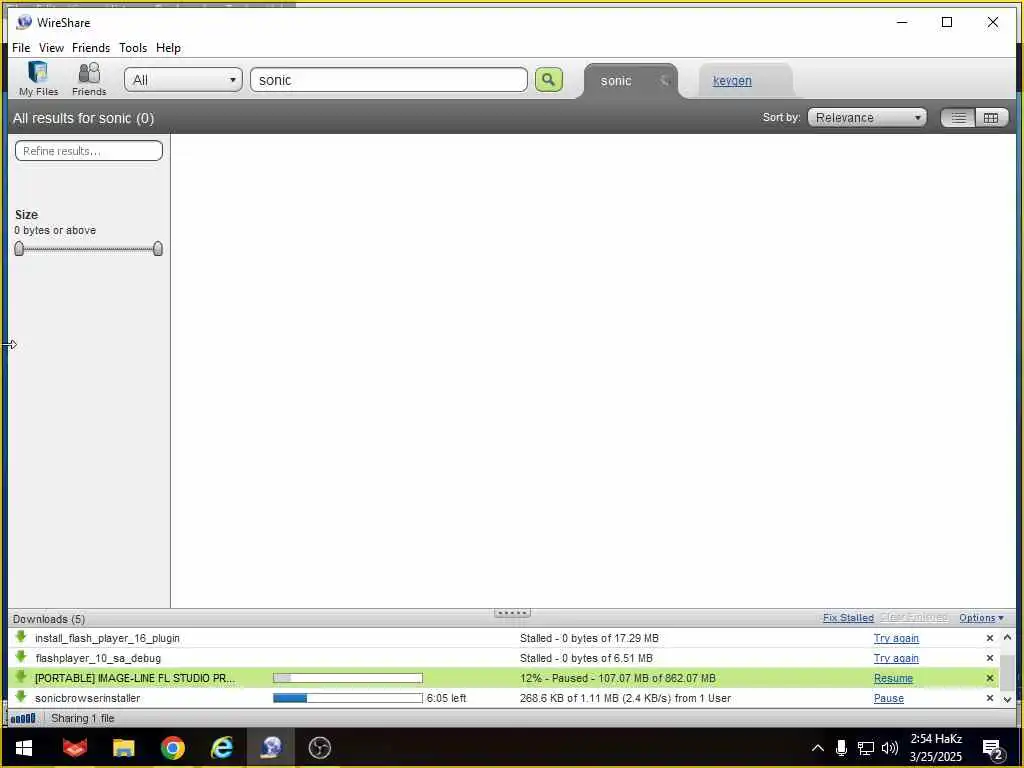Select the [PORTABLE] IMAGE-LINE FL STUDIO row name

[x=135, y=679]
